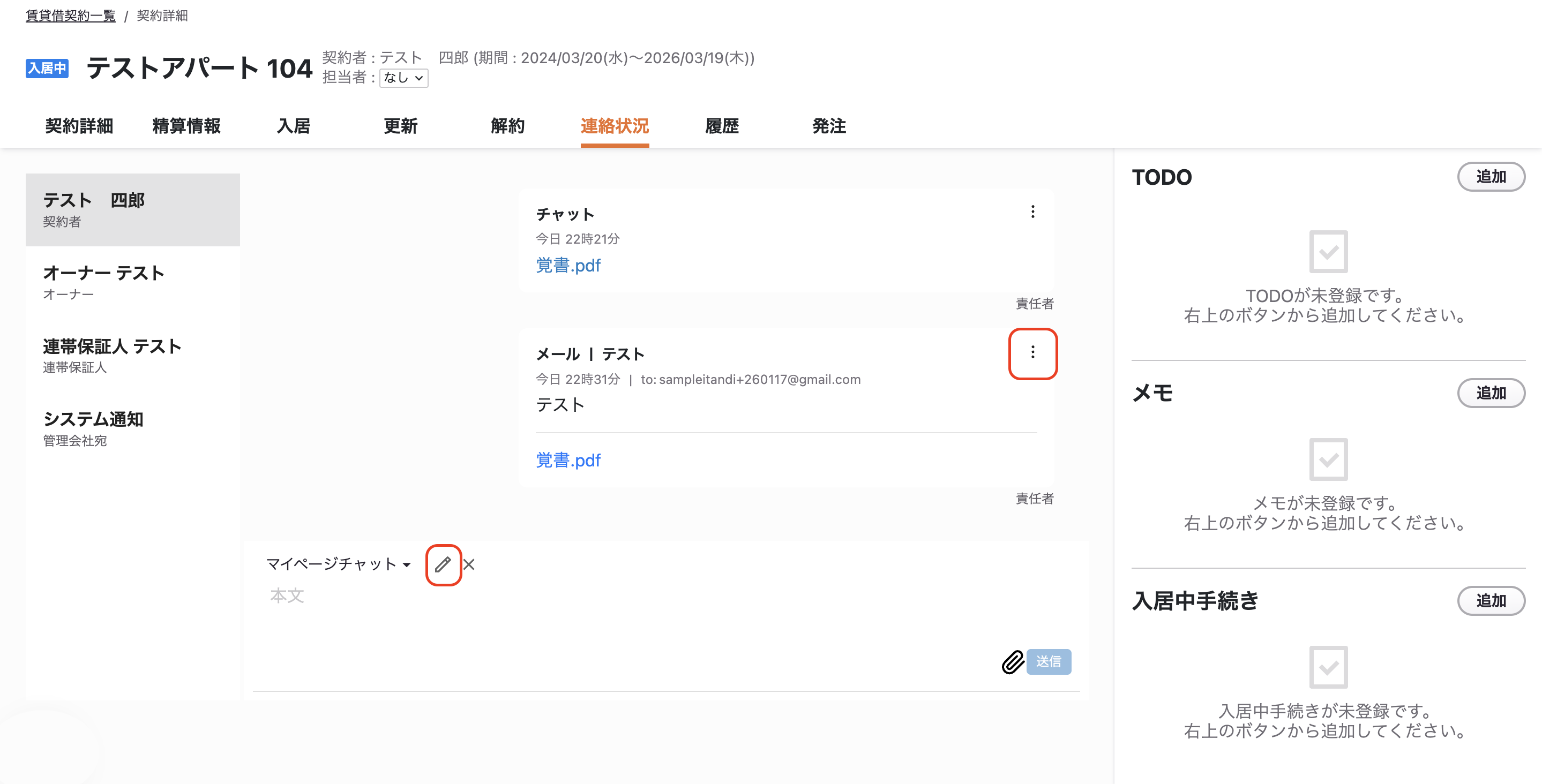Click the 契約詳細 breadcrumb text

coord(162,16)
